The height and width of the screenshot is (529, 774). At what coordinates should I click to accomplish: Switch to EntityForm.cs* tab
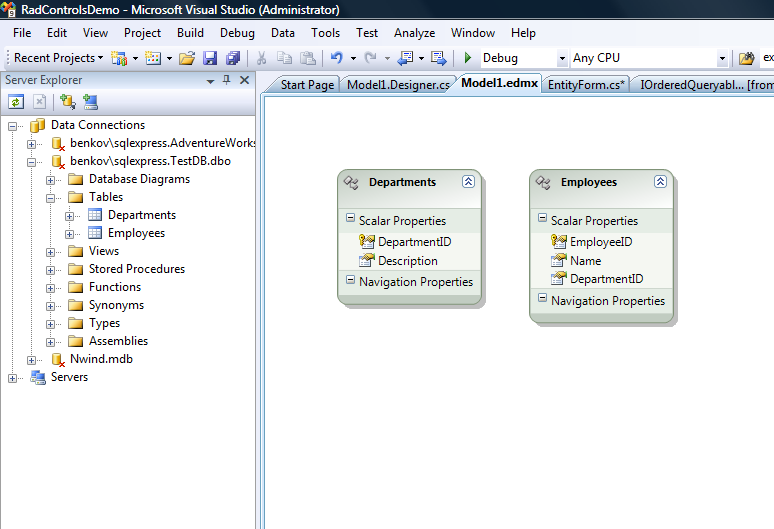(586, 85)
